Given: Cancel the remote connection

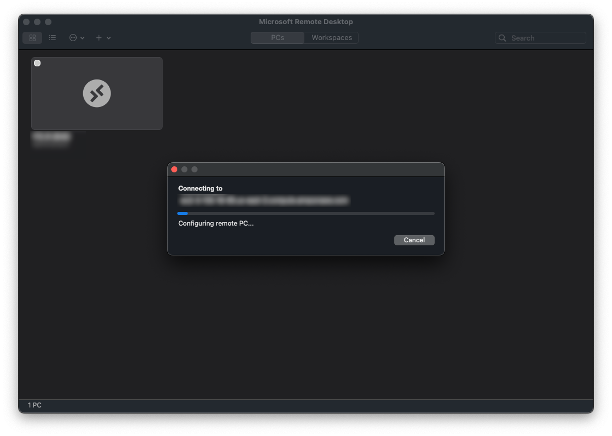Looking at the screenshot, I should (414, 240).
